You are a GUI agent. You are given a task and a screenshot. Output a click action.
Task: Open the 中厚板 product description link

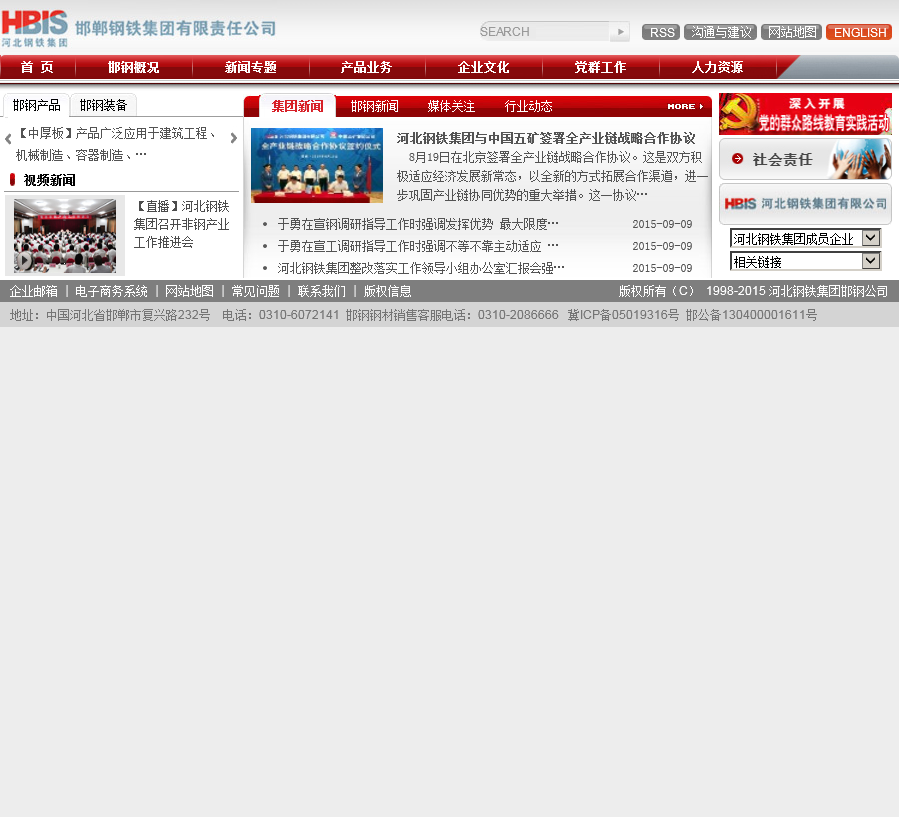click(116, 144)
